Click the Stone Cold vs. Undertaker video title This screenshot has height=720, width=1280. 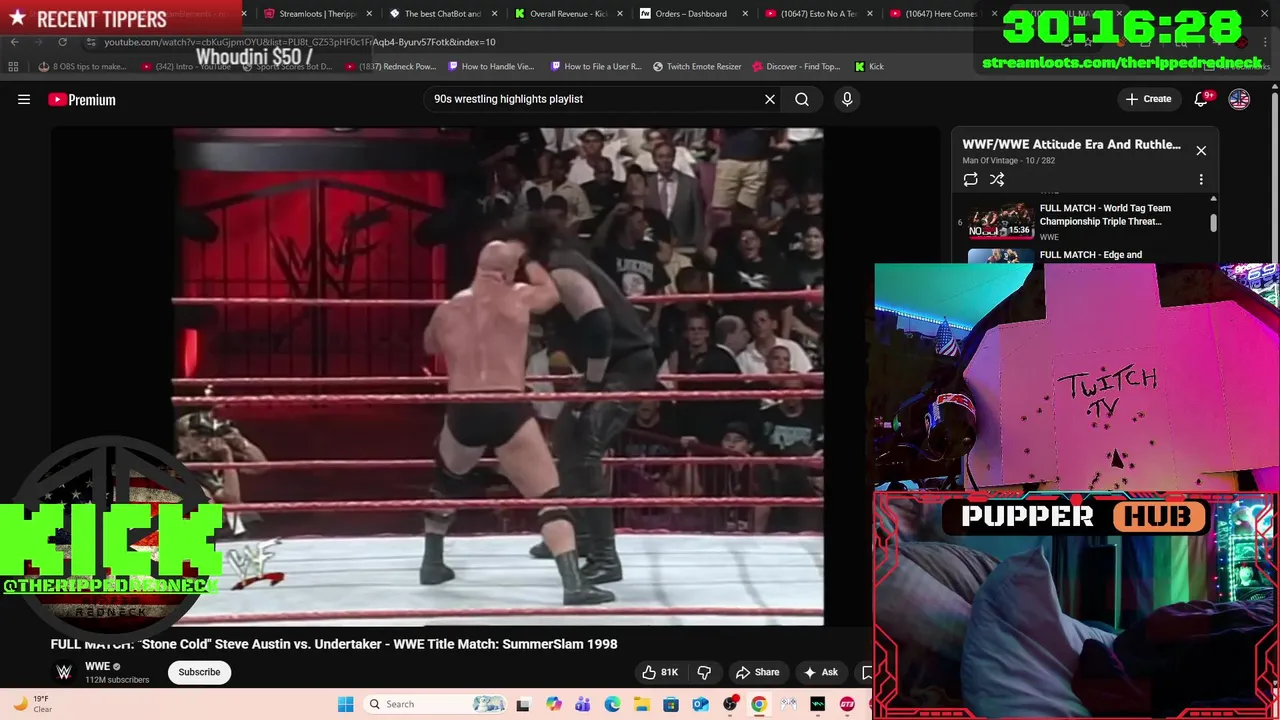[334, 644]
